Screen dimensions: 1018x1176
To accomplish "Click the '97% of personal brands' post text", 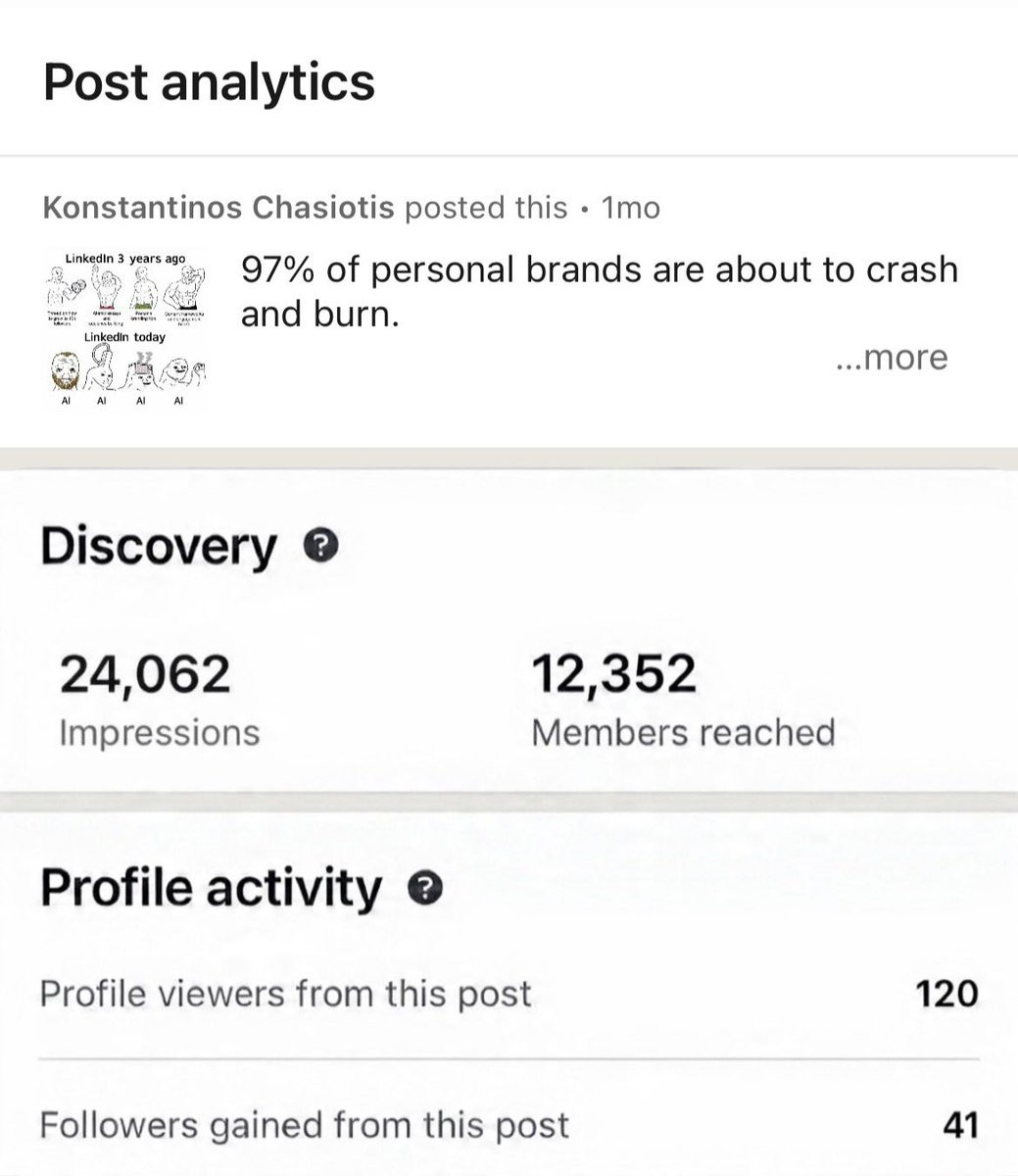I will [x=599, y=292].
